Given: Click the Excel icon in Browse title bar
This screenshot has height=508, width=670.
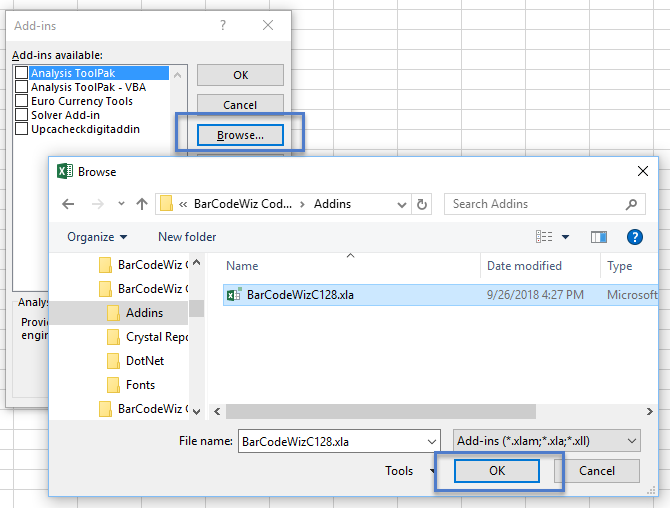Looking at the screenshot, I should (65, 171).
